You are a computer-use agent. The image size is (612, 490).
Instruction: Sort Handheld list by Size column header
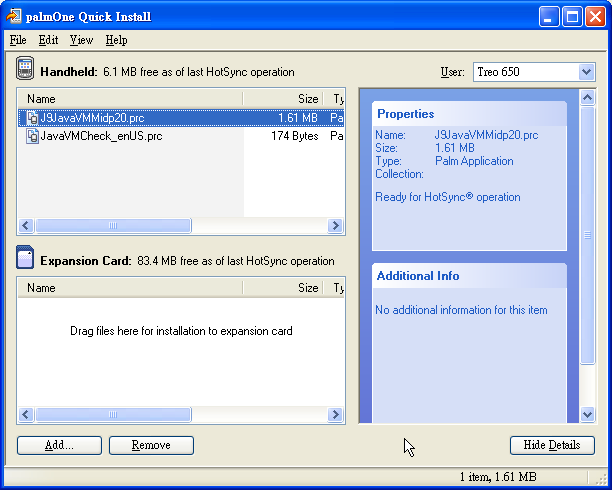(x=283, y=99)
